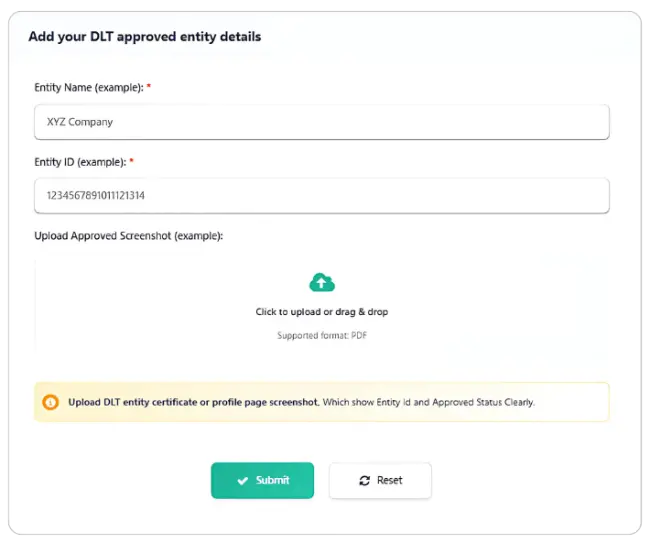Click the "Add your DLT approved entity details" heading
This screenshot has height=543, width=650.
pos(145,37)
